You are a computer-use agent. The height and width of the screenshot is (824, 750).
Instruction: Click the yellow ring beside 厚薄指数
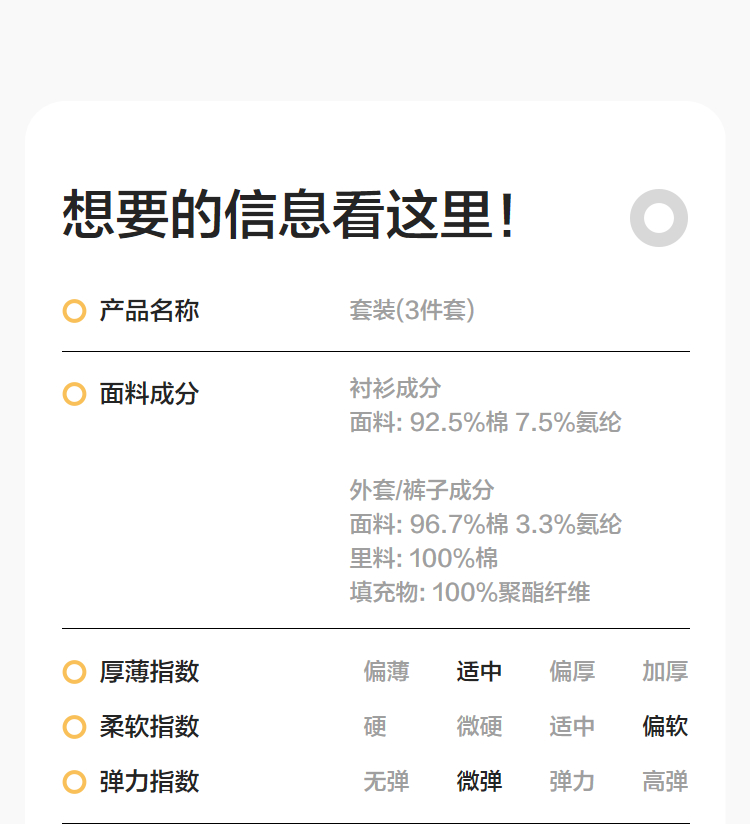pos(74,672)
